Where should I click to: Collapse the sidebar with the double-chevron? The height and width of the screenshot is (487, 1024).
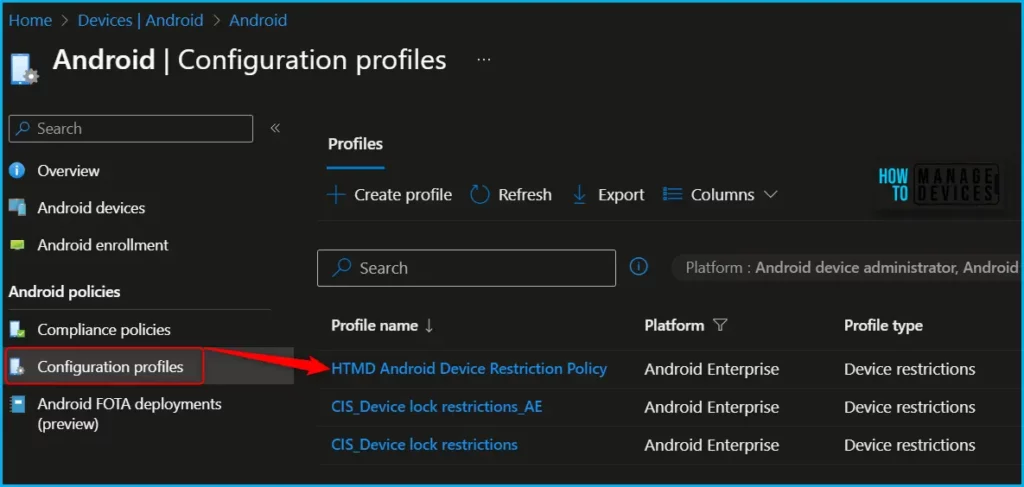point(275,128)
